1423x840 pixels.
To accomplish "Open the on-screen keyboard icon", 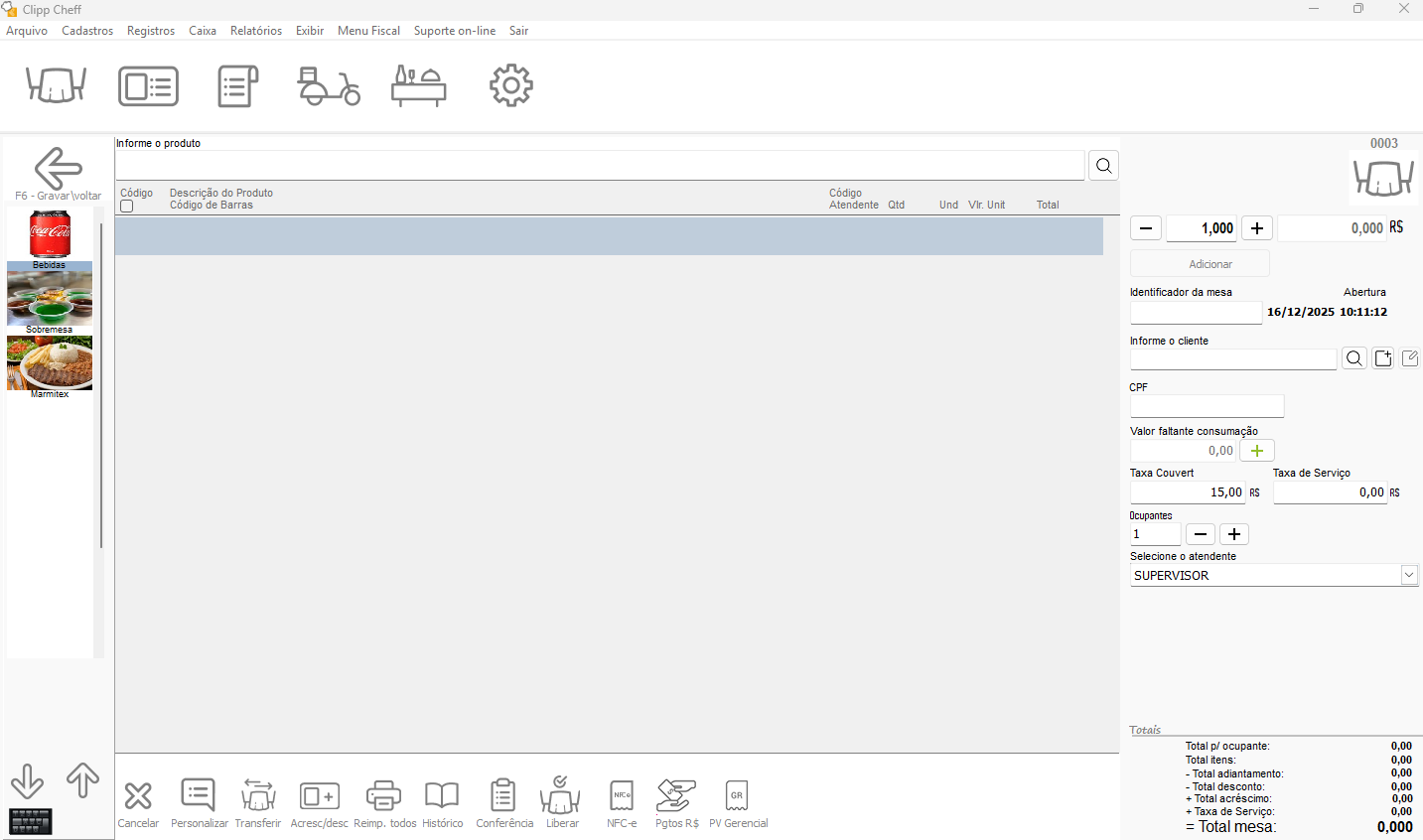I will coord(31,821).
